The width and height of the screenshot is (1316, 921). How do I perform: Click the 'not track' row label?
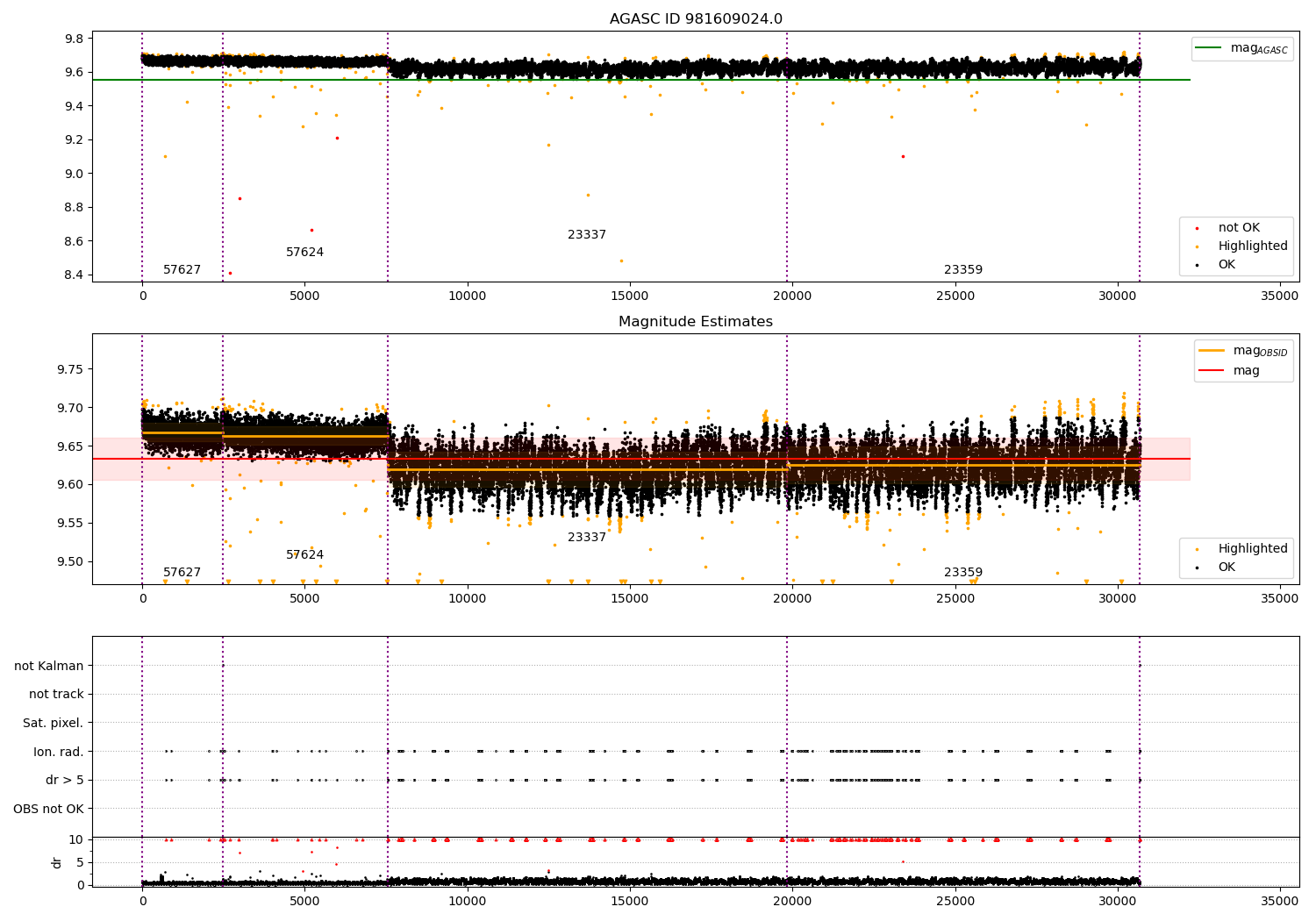click(56, 695)
